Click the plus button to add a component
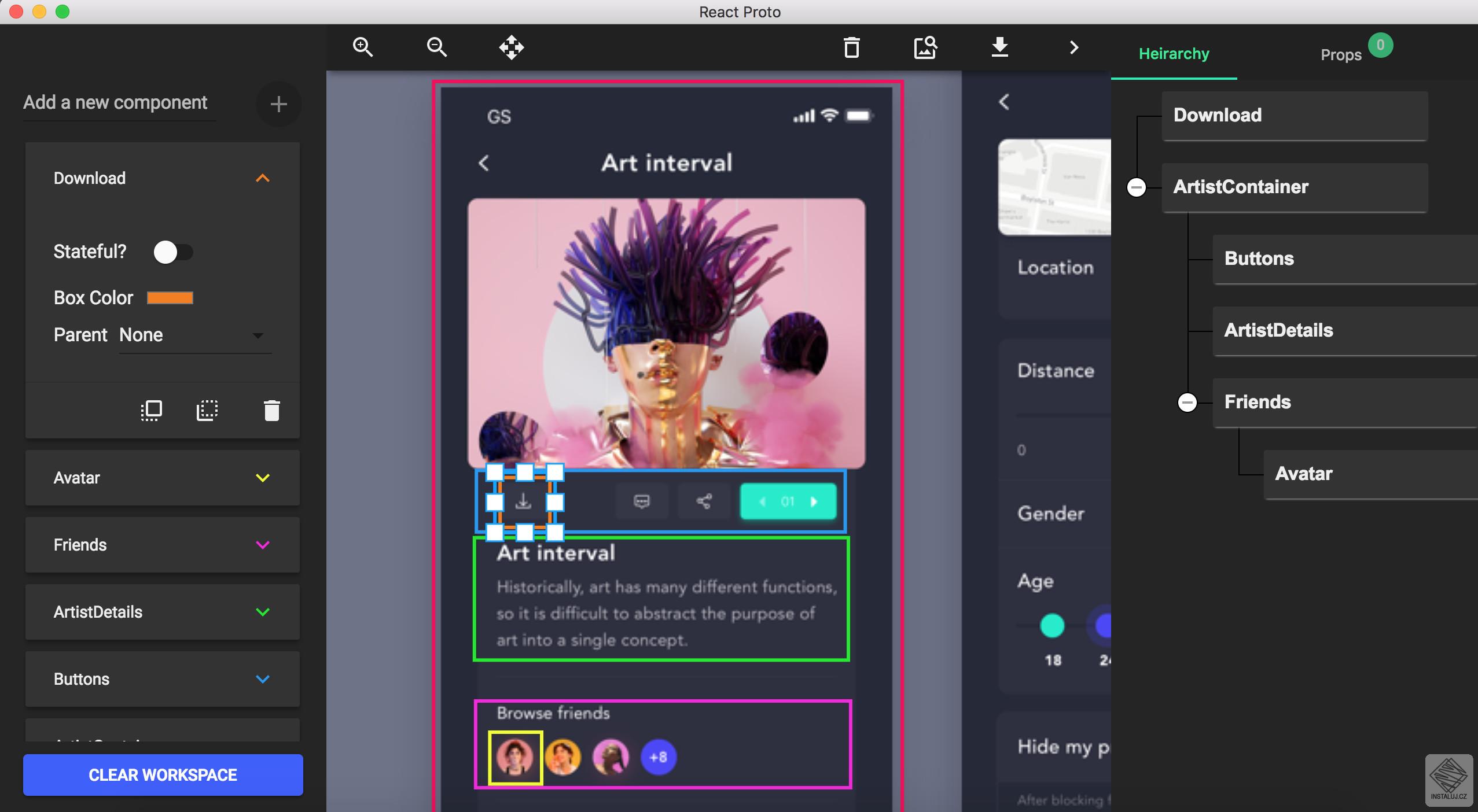1478x812 pixels. 279,104
